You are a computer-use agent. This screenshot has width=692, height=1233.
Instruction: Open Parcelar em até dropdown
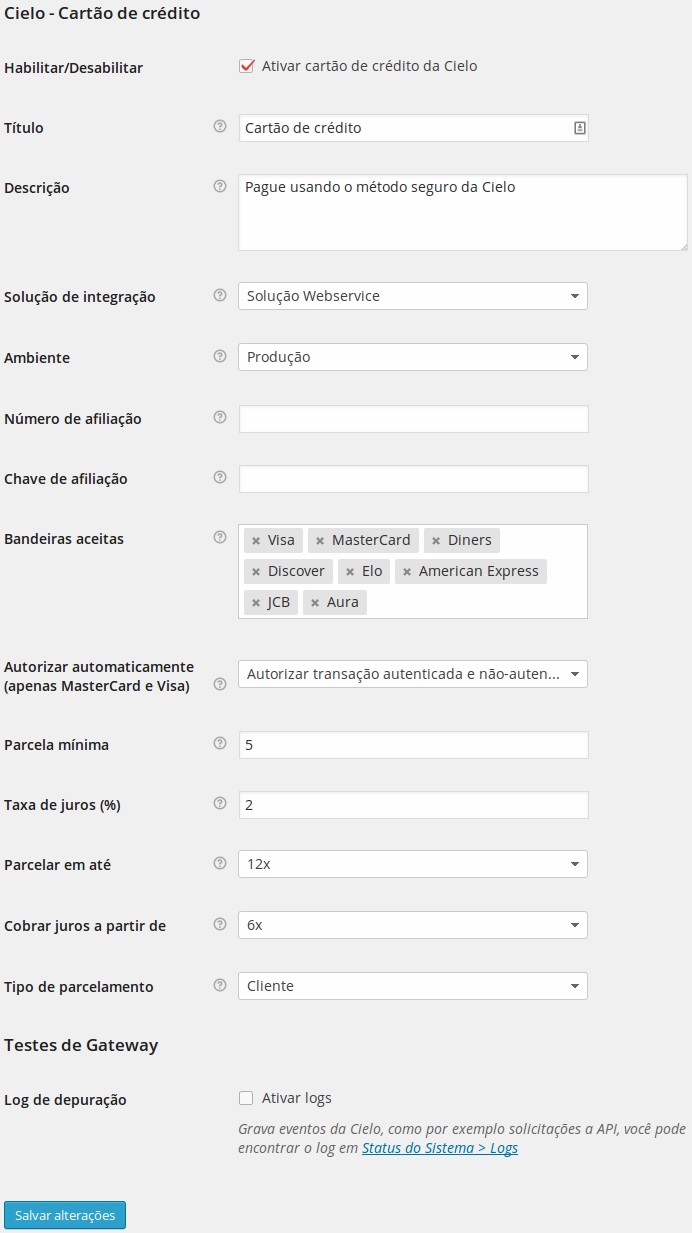412,864
